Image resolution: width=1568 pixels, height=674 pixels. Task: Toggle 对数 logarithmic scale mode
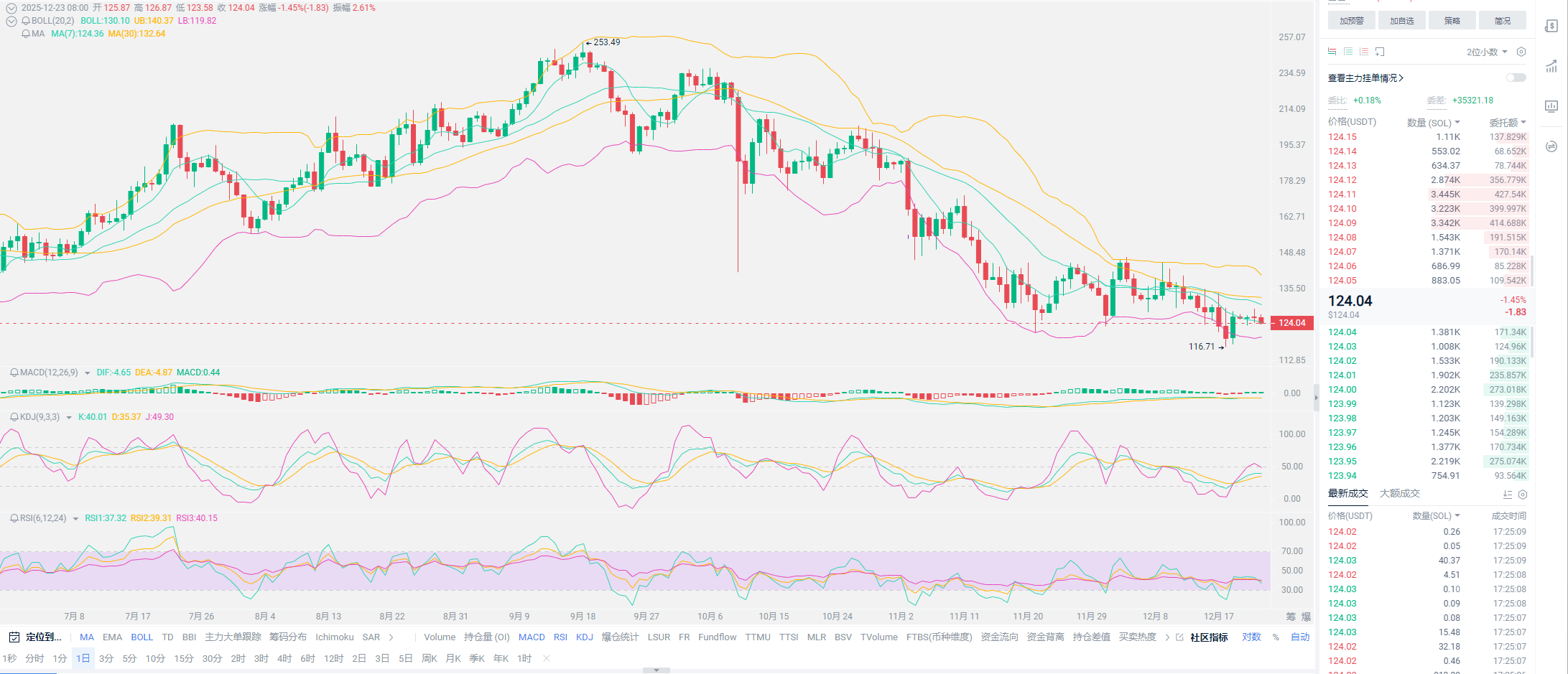click(x=1251, y=637)
